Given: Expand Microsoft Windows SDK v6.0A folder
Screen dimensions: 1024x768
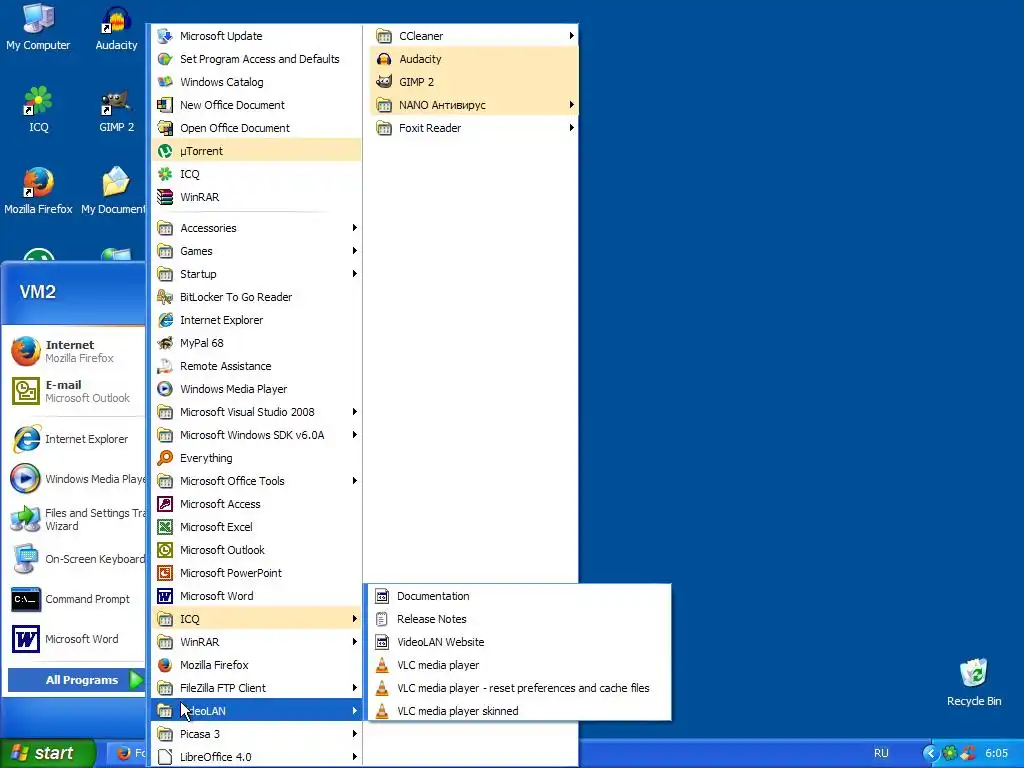Looking at the screenshot, I should coord(256,435).
